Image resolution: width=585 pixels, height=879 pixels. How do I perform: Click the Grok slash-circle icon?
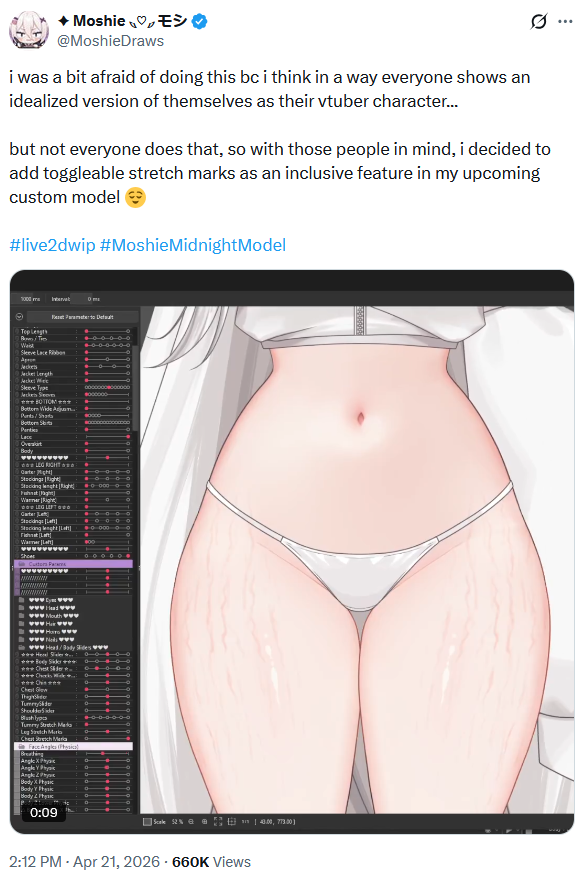(x=538, y=21)
